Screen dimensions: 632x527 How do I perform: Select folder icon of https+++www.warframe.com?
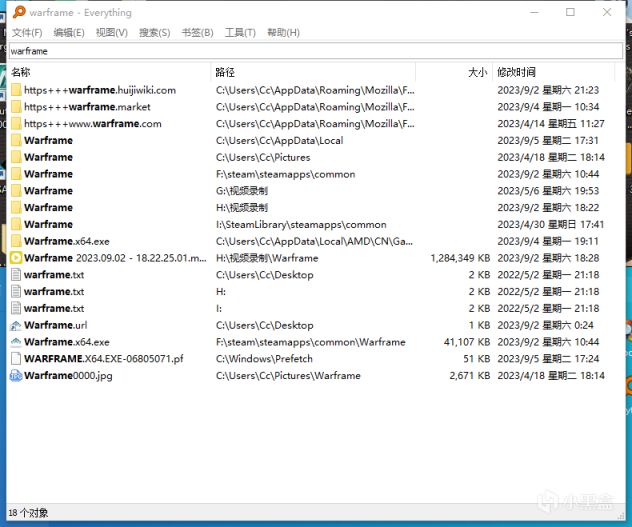[x=16, y=124]
